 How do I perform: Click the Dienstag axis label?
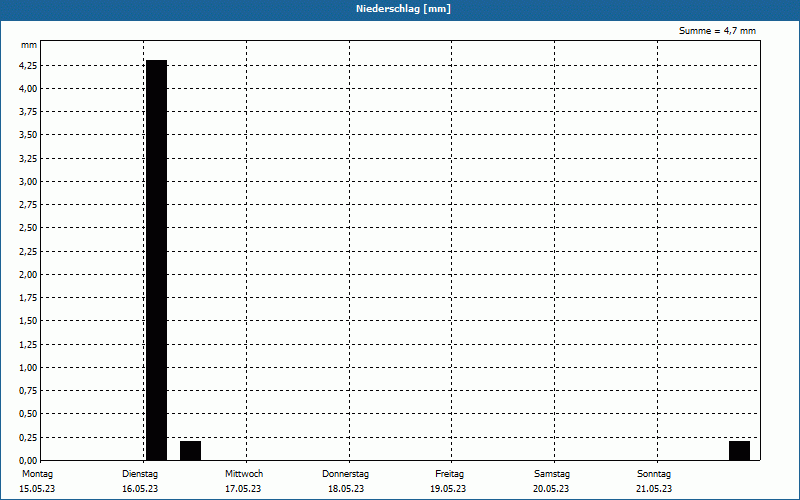coord(140,474)
